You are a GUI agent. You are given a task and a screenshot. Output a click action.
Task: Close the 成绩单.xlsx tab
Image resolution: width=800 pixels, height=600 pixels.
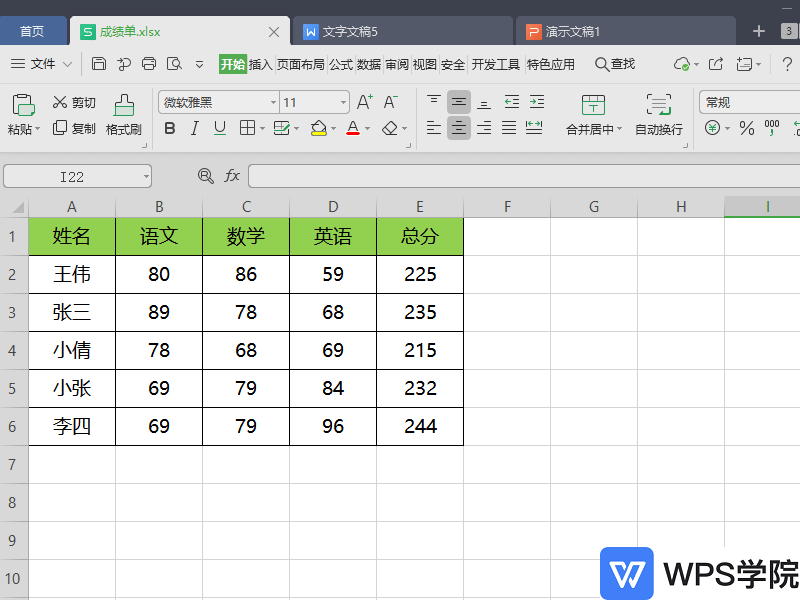[x=274, y=32]
